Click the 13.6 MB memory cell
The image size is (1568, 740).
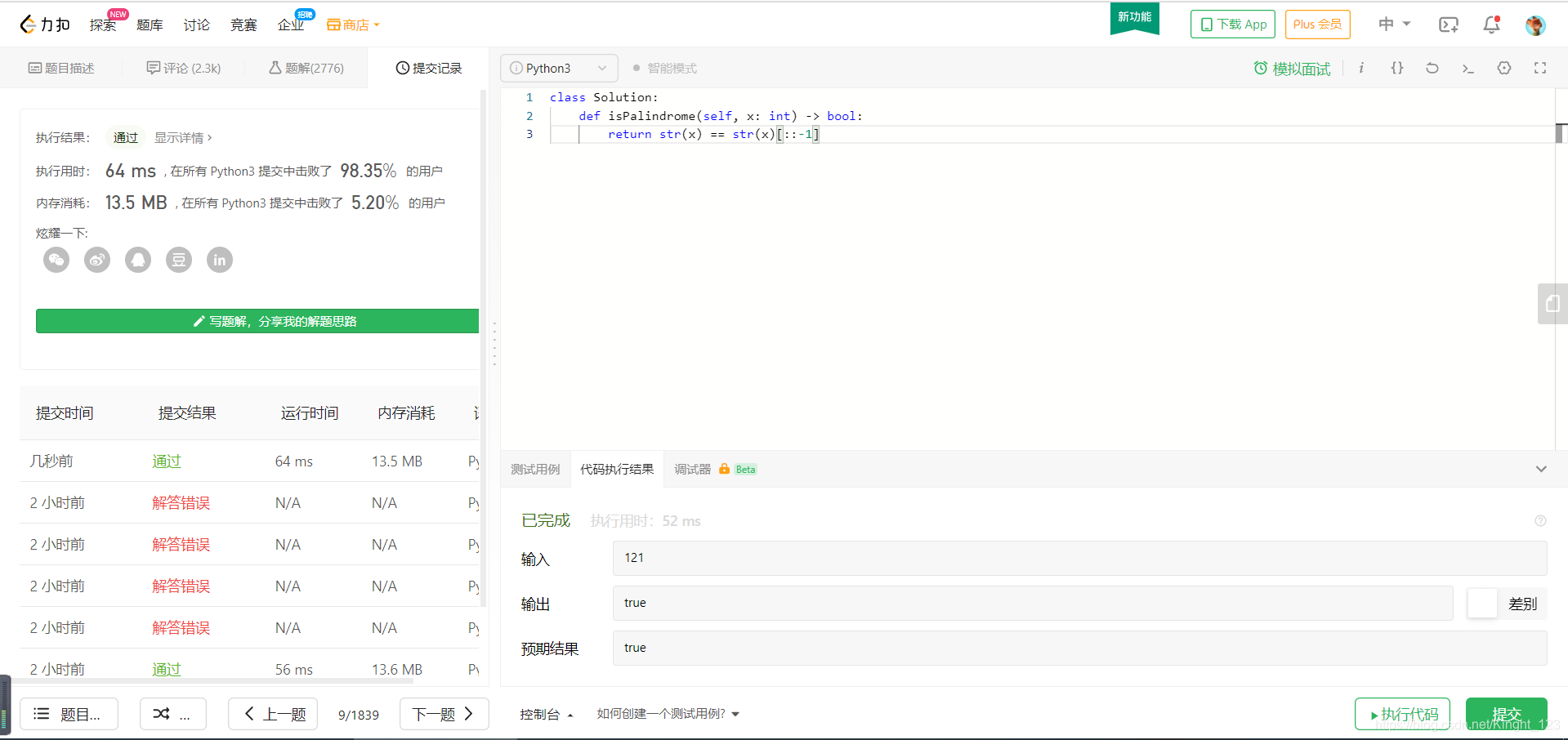397,670
